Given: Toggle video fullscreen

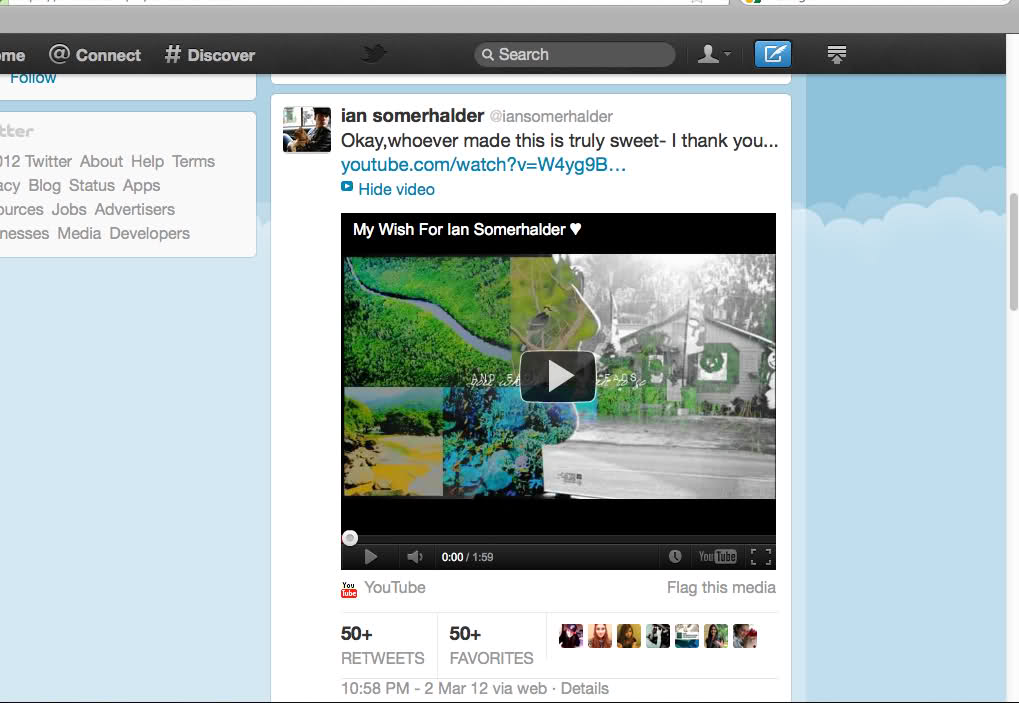Looking at the screenshot, I should coord(761,557).
